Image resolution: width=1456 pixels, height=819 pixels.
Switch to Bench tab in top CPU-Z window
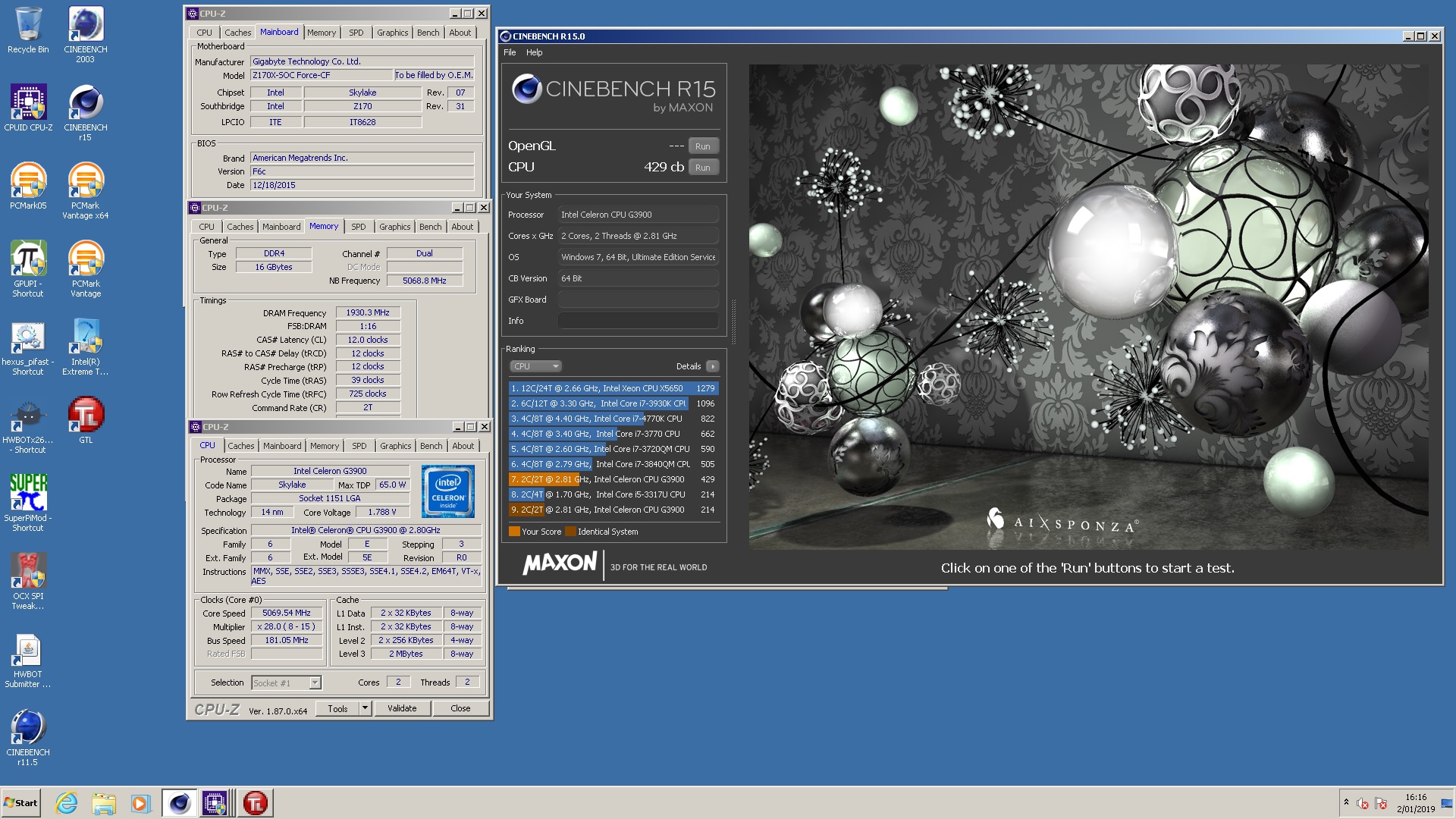pyautogui.click(x=428, y=33)
